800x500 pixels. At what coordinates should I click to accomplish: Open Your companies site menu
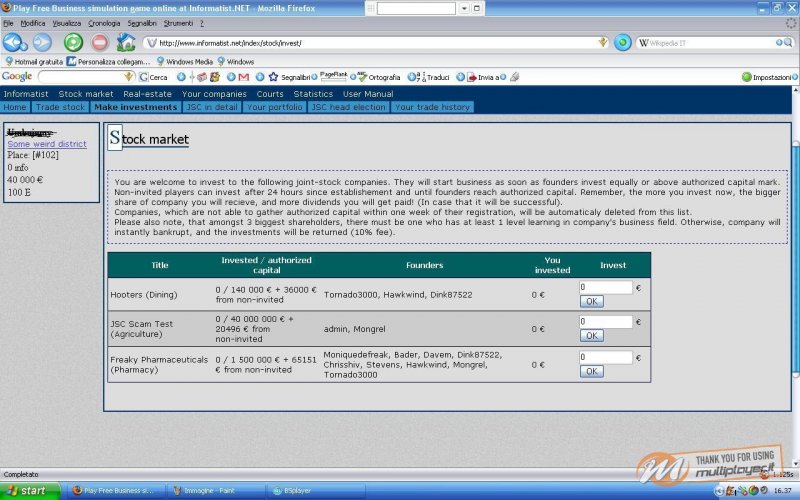tap(214, 94)
